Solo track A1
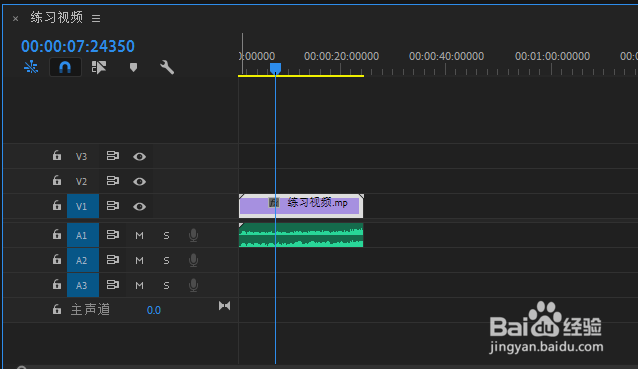This screenshot has width=638, height=369. (x=166, y=236)
